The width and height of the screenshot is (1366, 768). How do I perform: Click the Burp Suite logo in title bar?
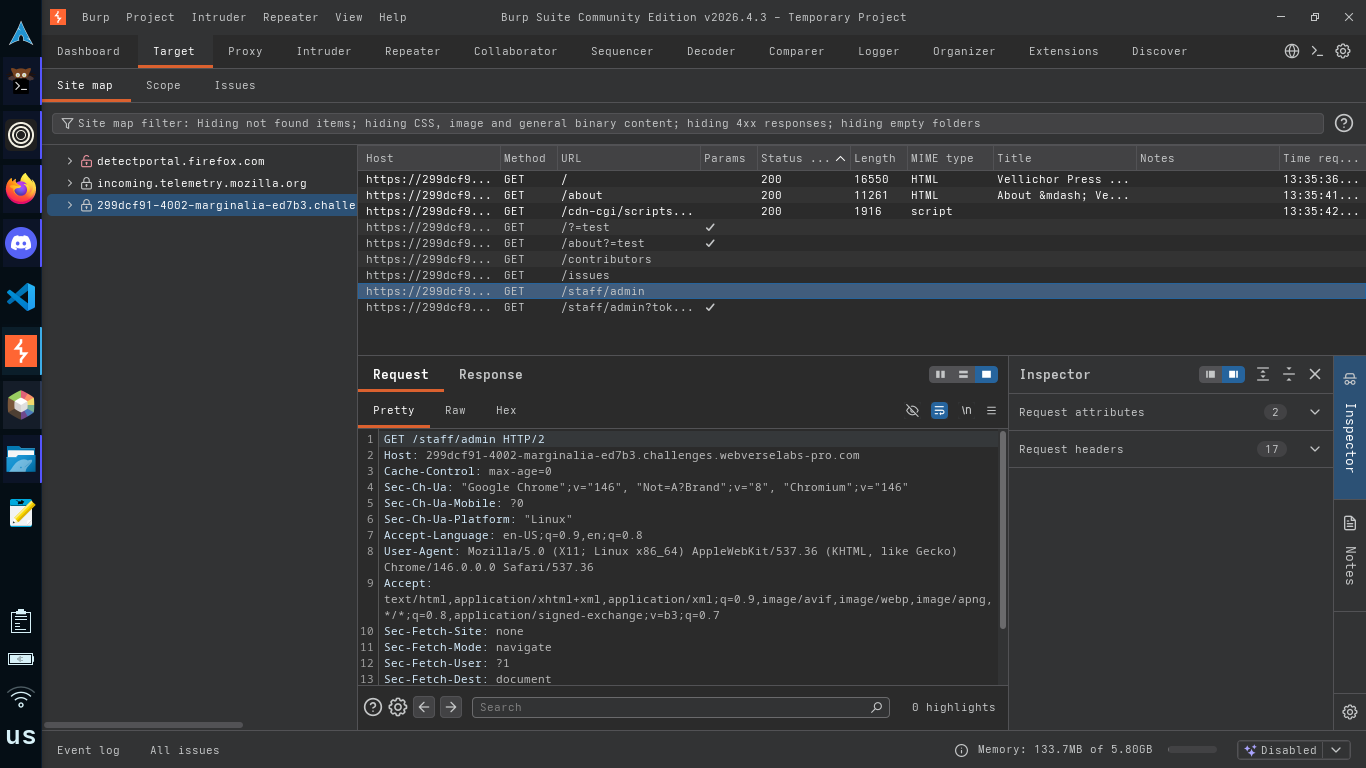[x=58, y=17]
